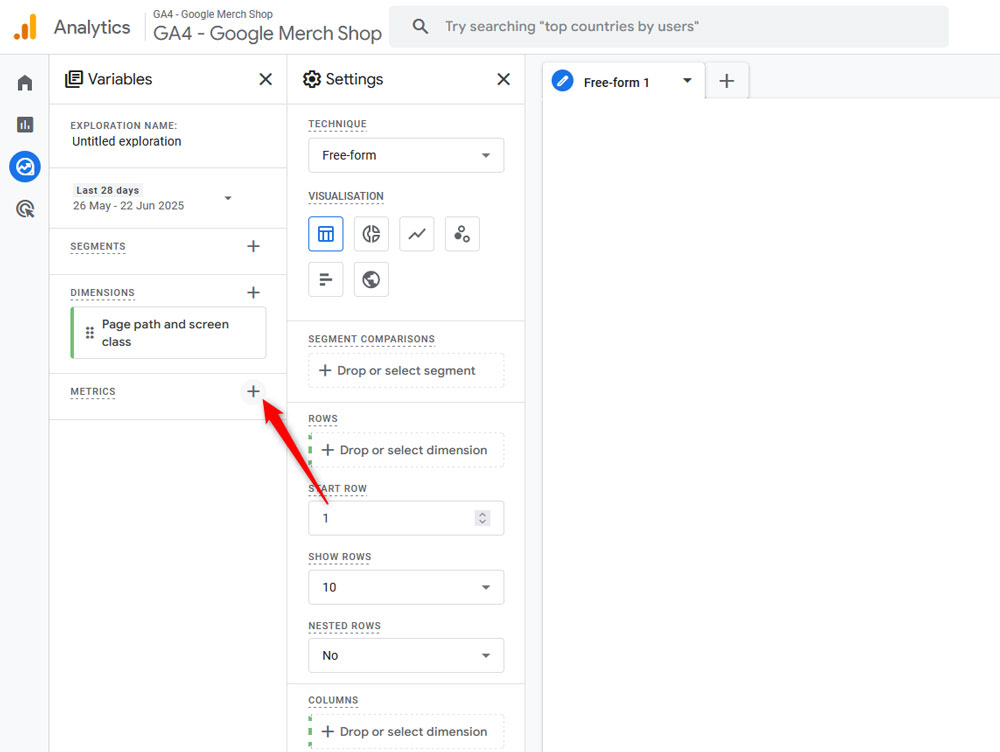Add a new segment with plus
The height and width of the screenshot is (752, 1000).
(253, 246)
